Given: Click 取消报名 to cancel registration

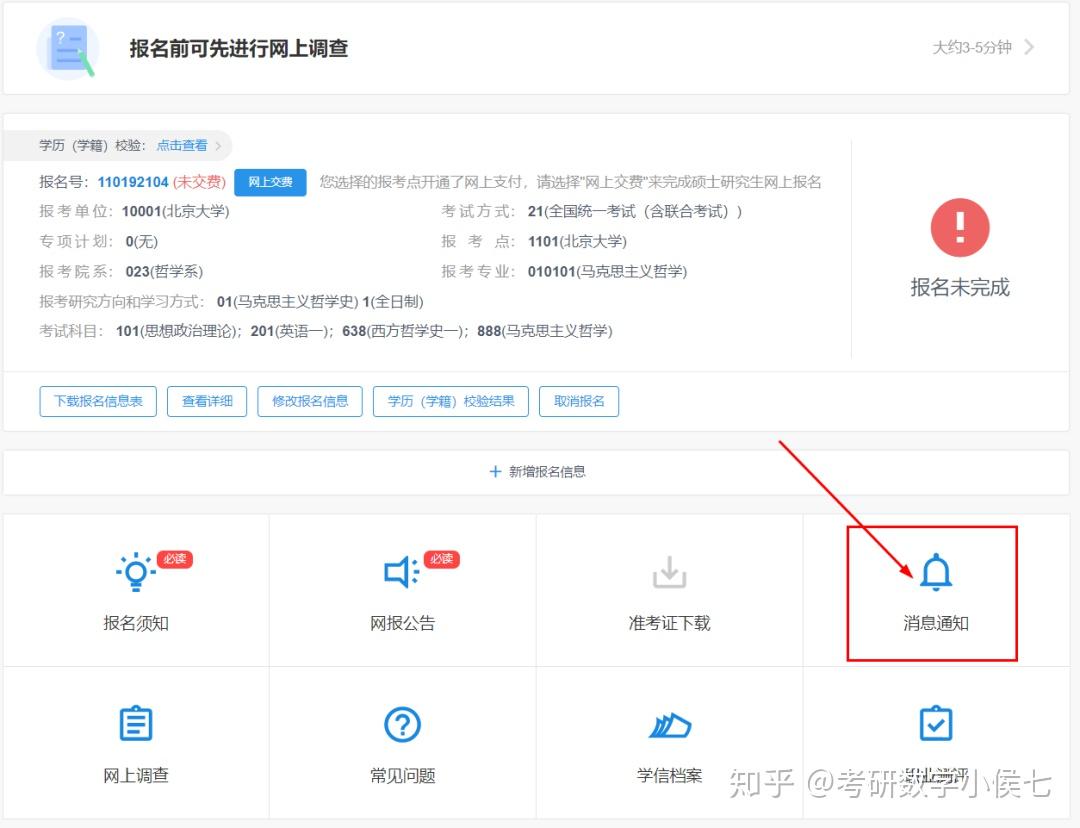Looking at the screenshot, I should click(x=579, y=401).
